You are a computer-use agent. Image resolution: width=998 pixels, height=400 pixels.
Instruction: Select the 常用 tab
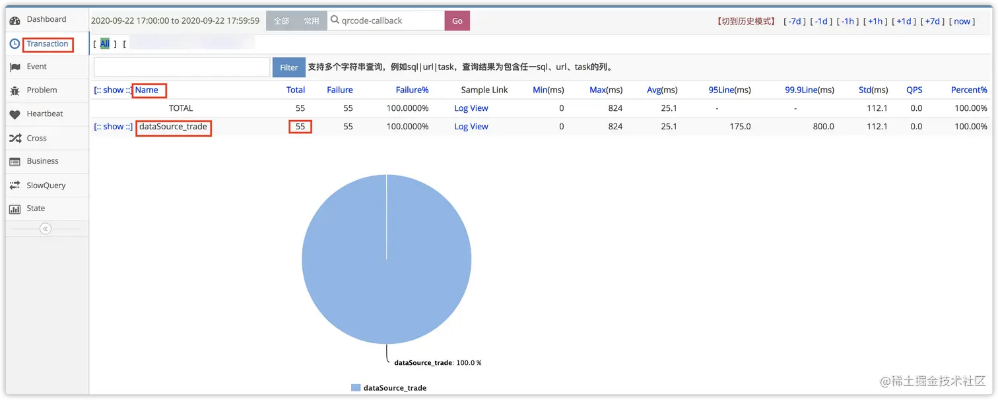pos(311,20)
